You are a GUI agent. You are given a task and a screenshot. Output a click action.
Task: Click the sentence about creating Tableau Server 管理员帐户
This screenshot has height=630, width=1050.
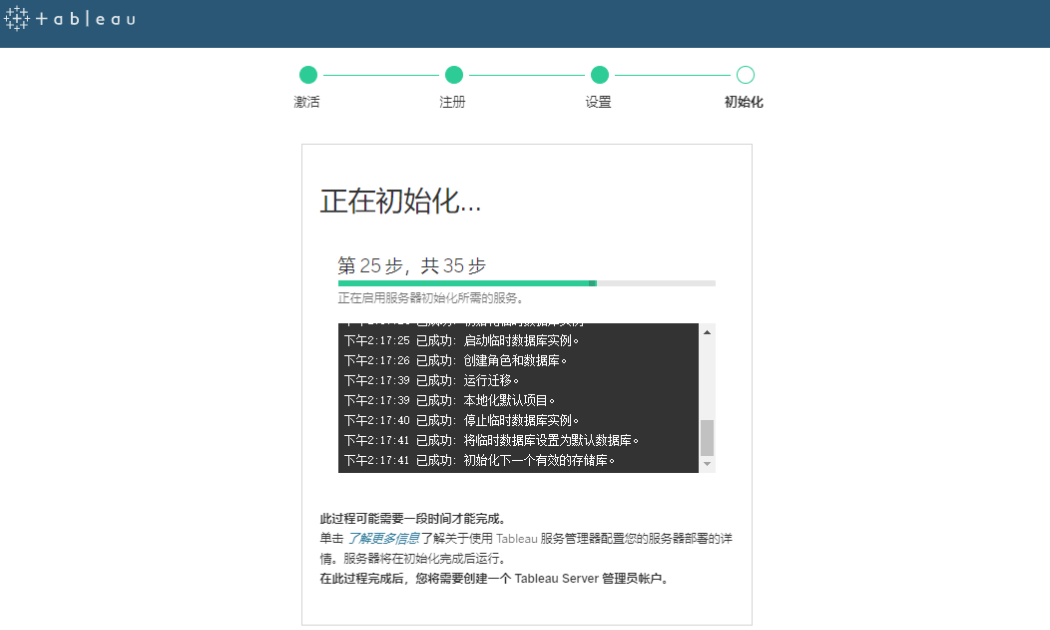pyautogui.click(x=494, y=578)
